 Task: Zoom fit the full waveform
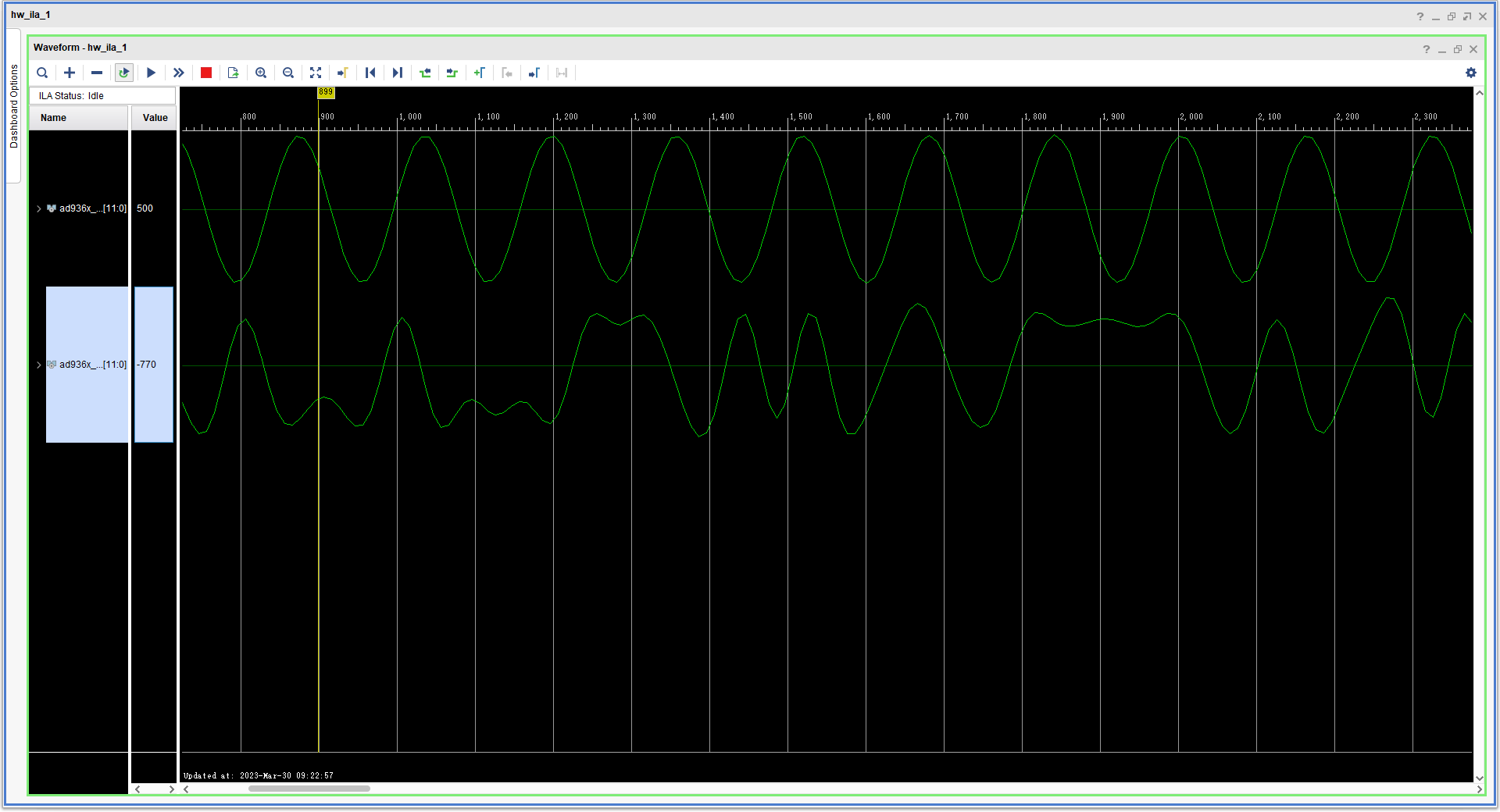[x=316, y=73]
